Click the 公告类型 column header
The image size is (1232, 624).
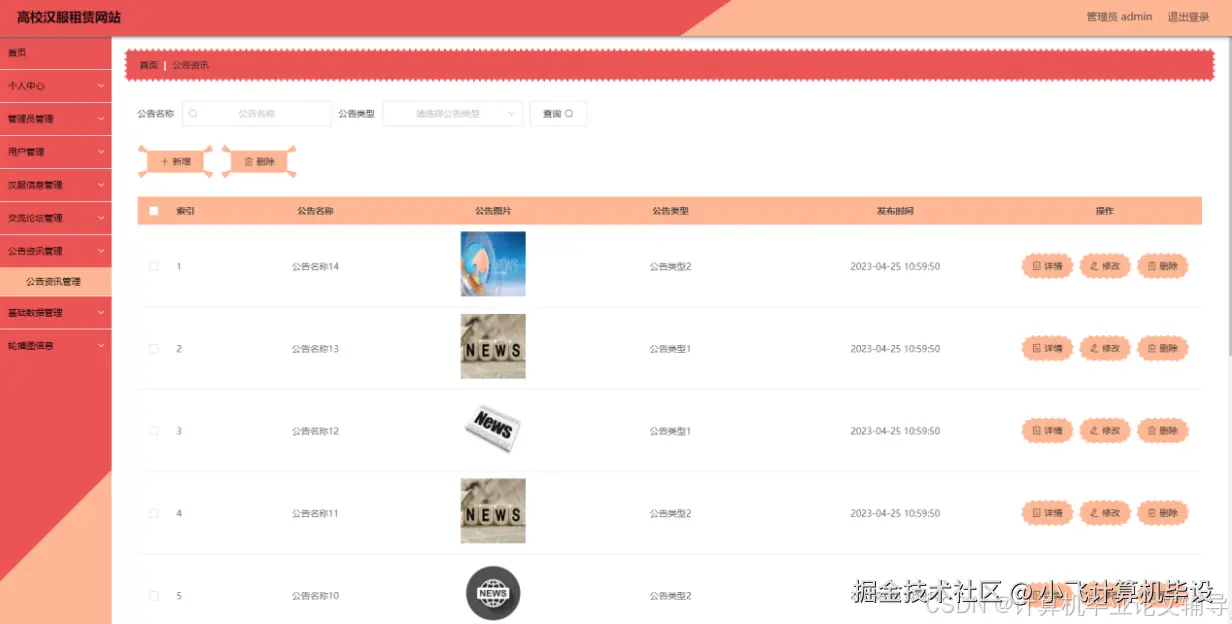click(670, 211)
